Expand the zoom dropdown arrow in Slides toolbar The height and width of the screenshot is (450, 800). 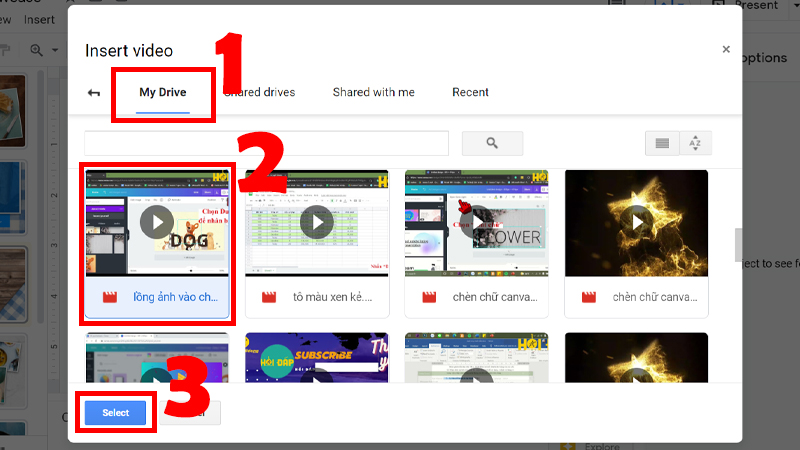point(55,51)
